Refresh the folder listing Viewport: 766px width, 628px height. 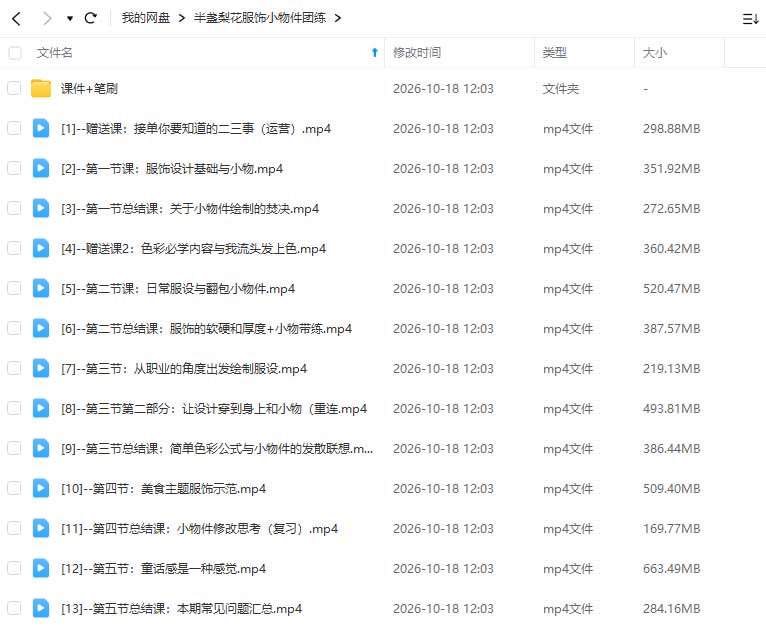point(90,18)
